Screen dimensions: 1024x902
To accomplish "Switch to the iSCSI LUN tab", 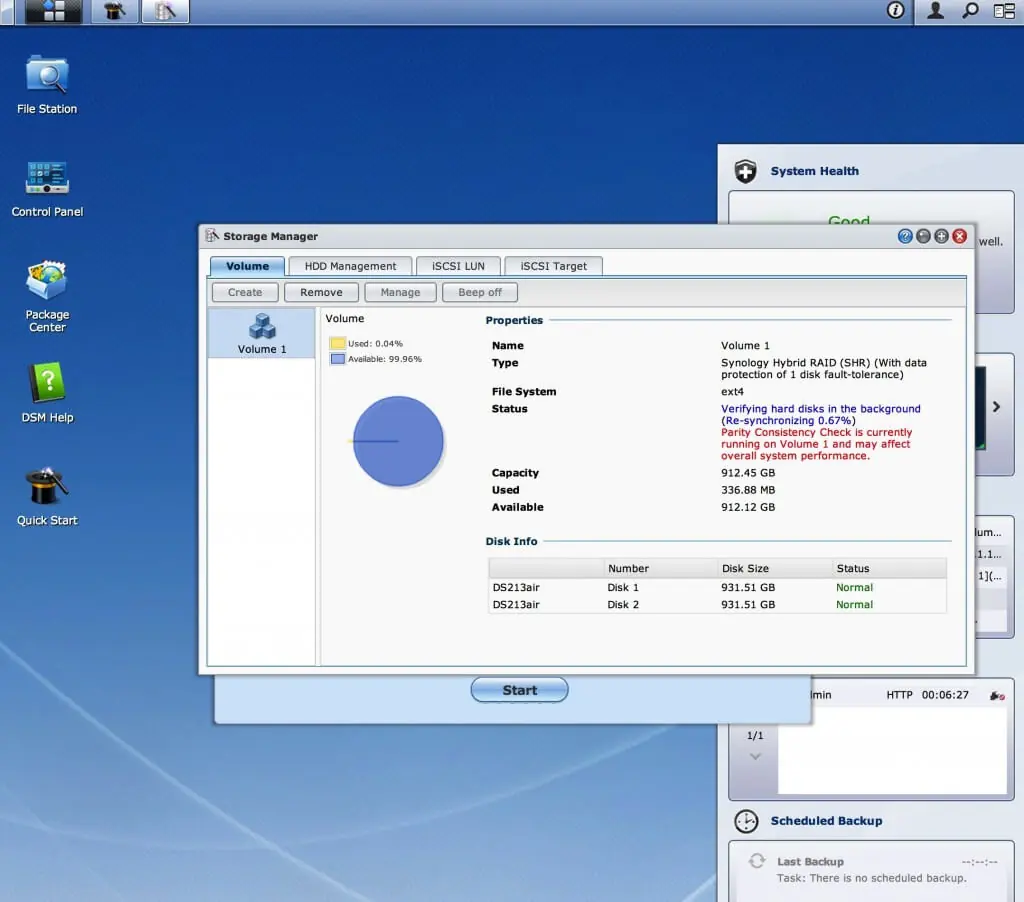I will [x=458, y=266].
